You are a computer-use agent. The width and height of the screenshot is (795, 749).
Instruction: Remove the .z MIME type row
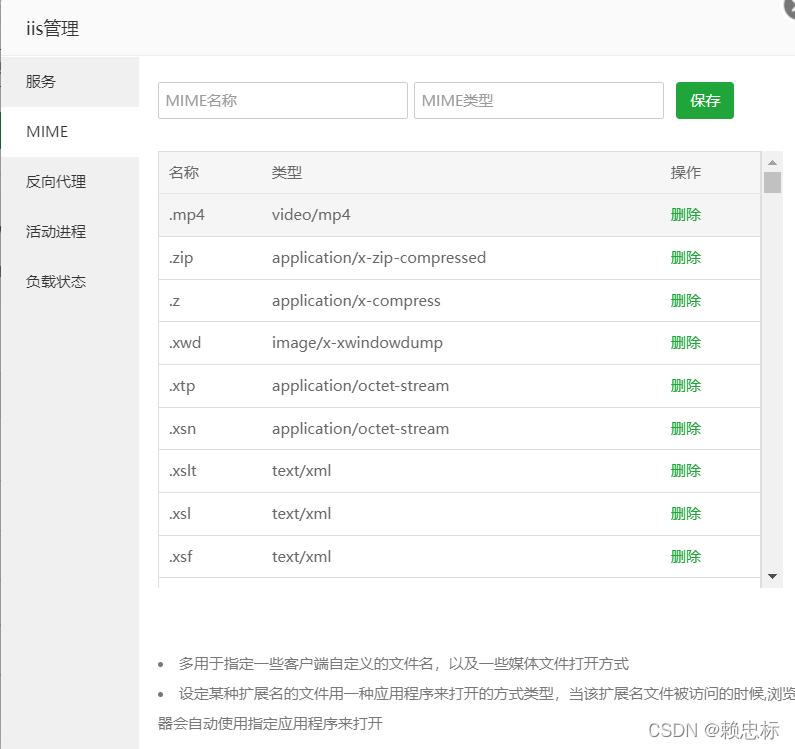685,301
